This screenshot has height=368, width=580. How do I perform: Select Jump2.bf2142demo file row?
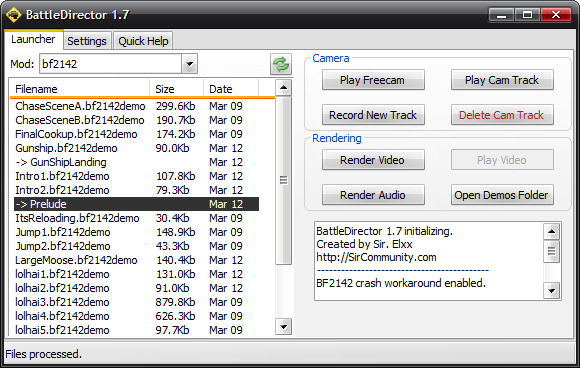pos(136,246)
